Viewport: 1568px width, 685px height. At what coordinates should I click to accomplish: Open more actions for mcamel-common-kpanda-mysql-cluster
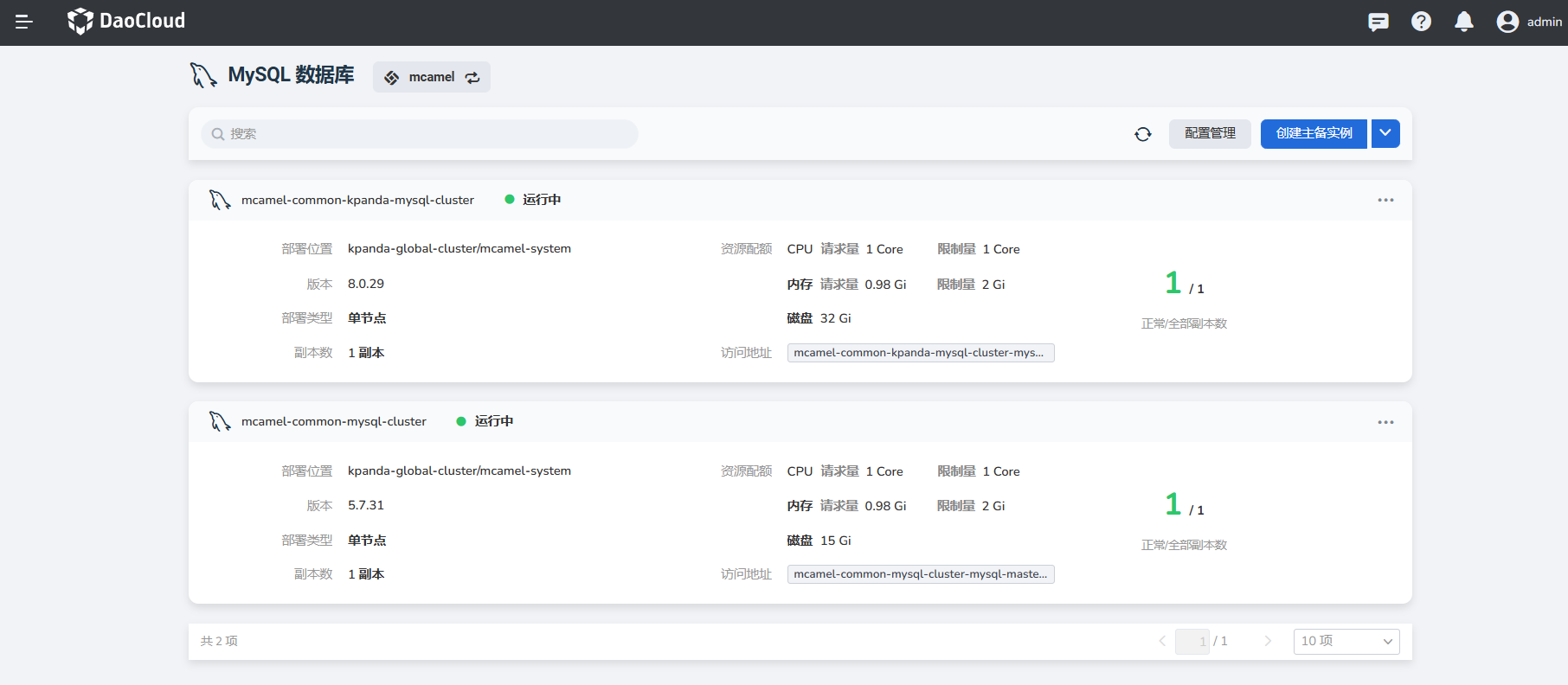(1385, 200)
